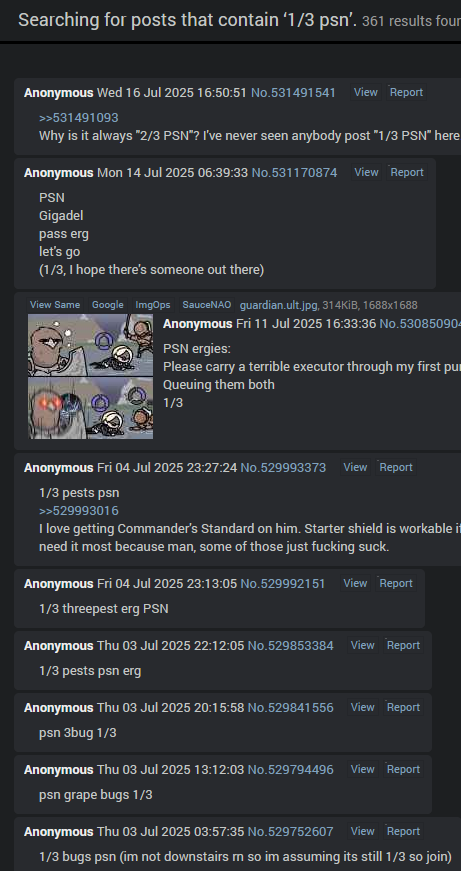This screenshot has width=461, height=871.
Task: Report post No.529992151
Action: pyautogui.click(x=395, y=584)
